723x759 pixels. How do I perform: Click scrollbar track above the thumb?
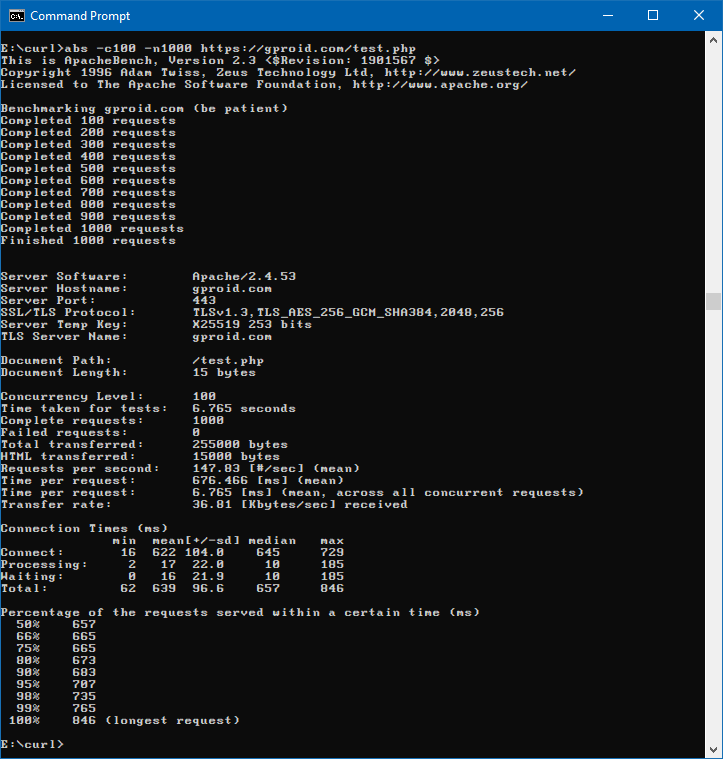(713, 170)
